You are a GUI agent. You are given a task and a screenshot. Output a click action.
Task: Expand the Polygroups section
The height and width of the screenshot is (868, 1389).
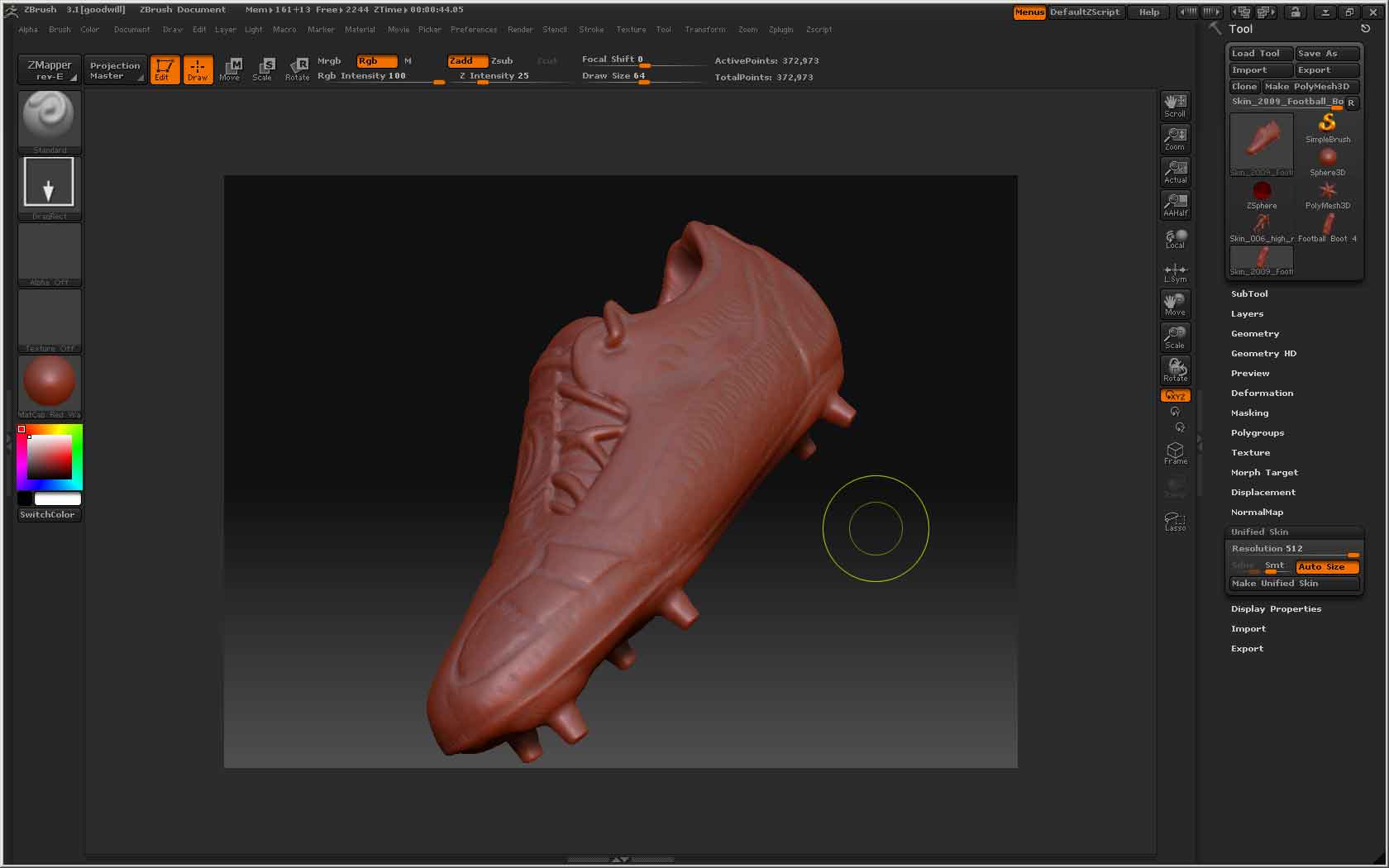point(1258,433)
